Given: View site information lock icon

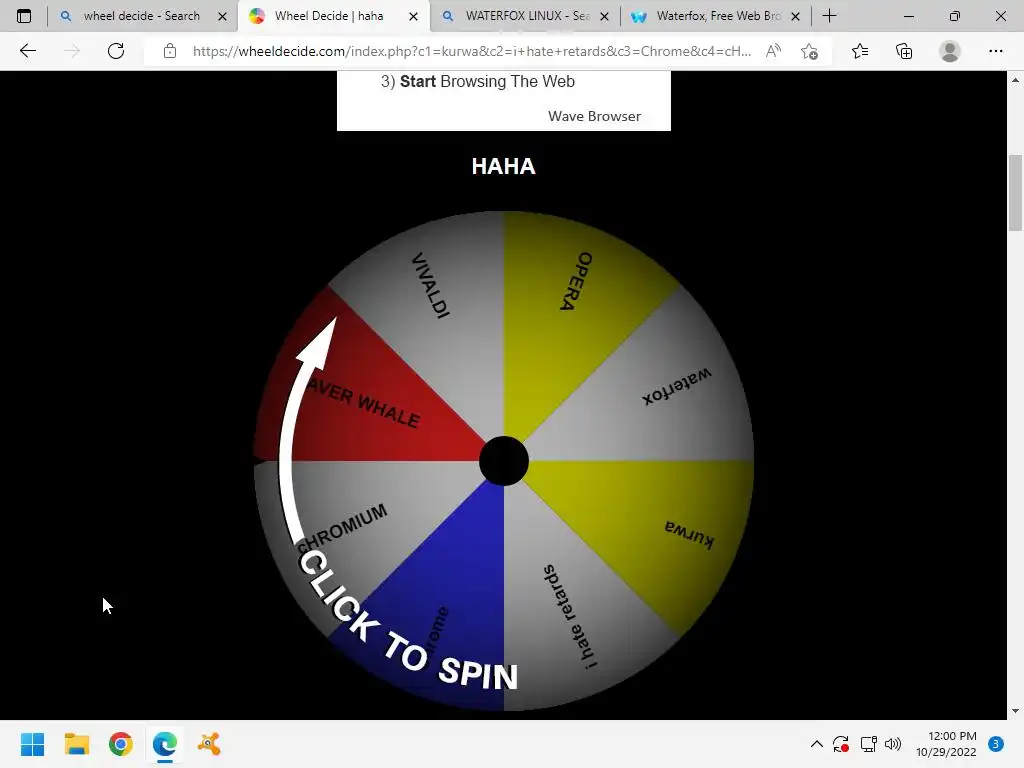Looking at the screenshot, I should [170, 51].
